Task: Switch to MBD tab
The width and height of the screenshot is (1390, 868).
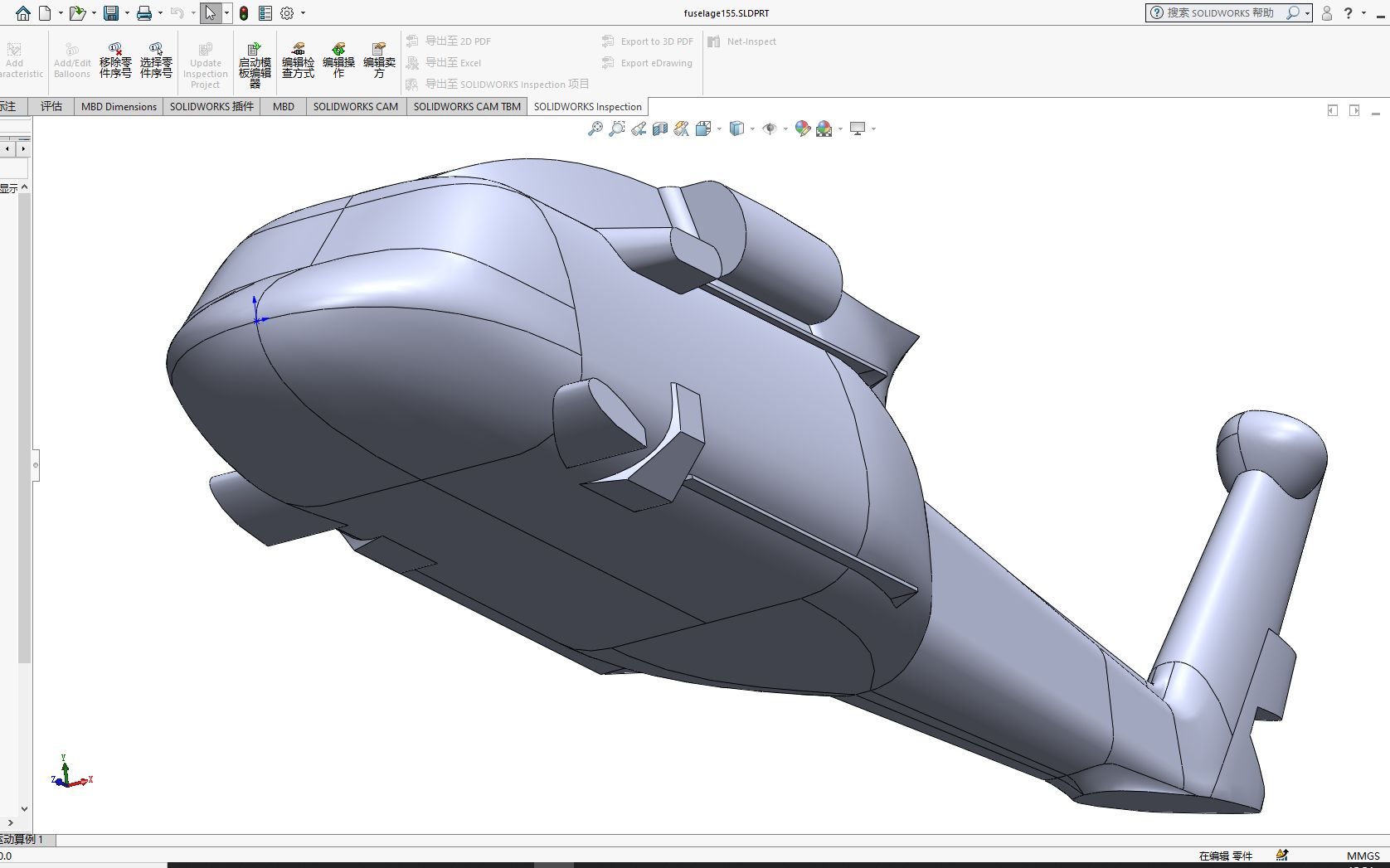Action: (x=284, y=106)
